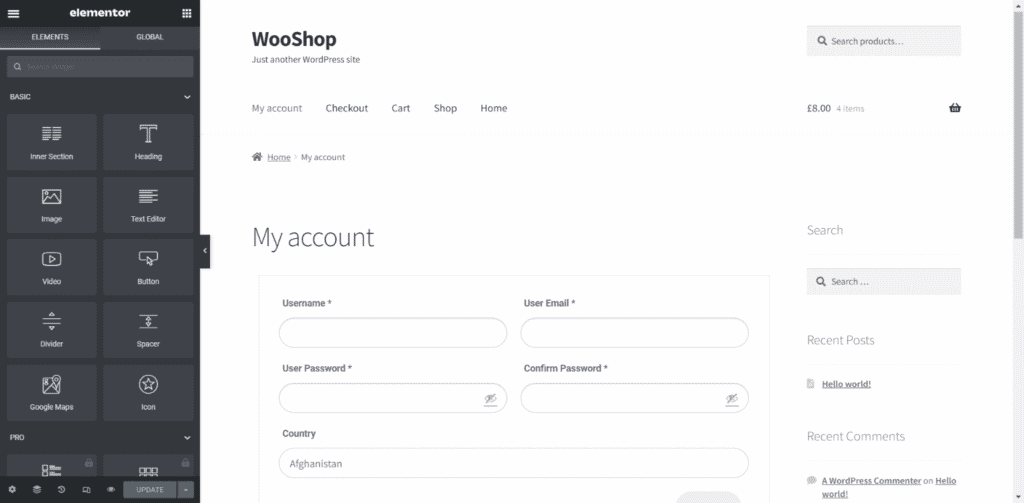This screenshot has height=503, width=1024.
Task: Open the Navigator layers icon
Action: 37,489
